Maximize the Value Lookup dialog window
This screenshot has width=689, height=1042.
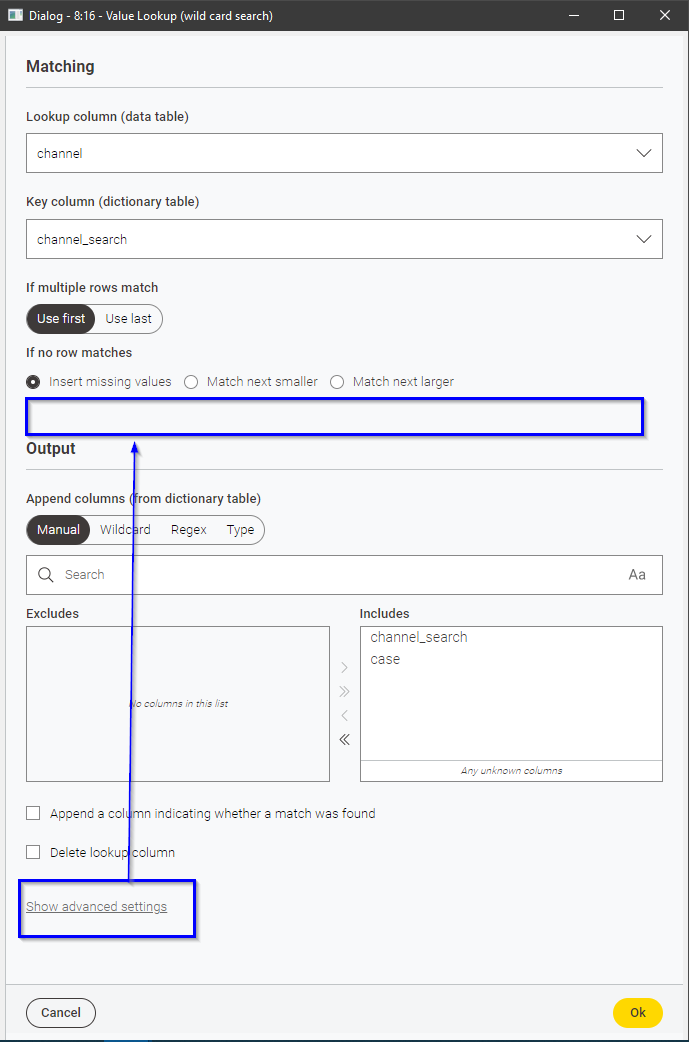tap(619, 15)
